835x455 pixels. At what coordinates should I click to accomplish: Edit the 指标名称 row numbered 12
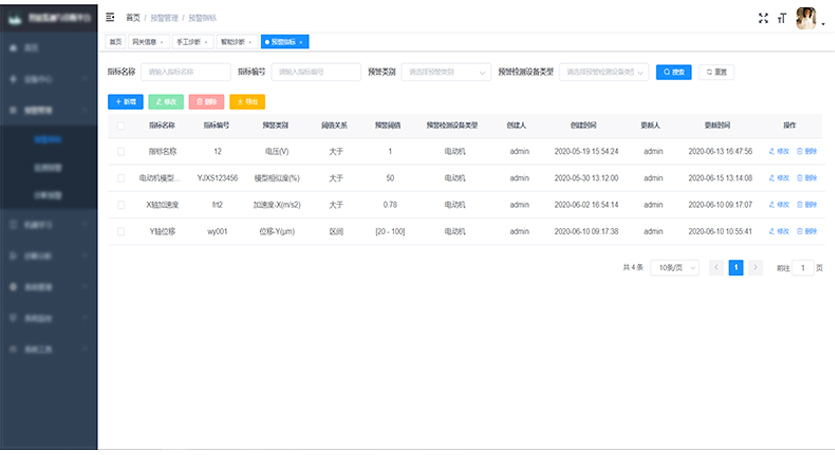point(779,151)
